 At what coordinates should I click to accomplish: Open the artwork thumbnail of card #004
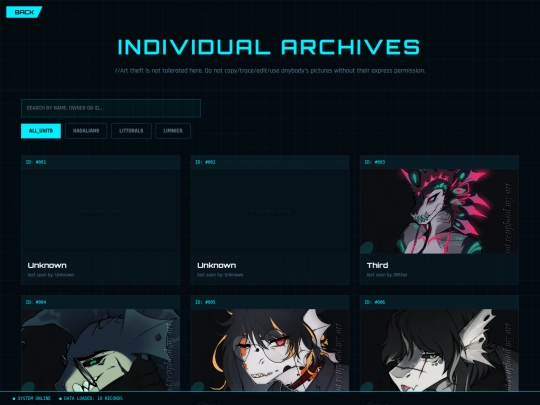point(100,350)
